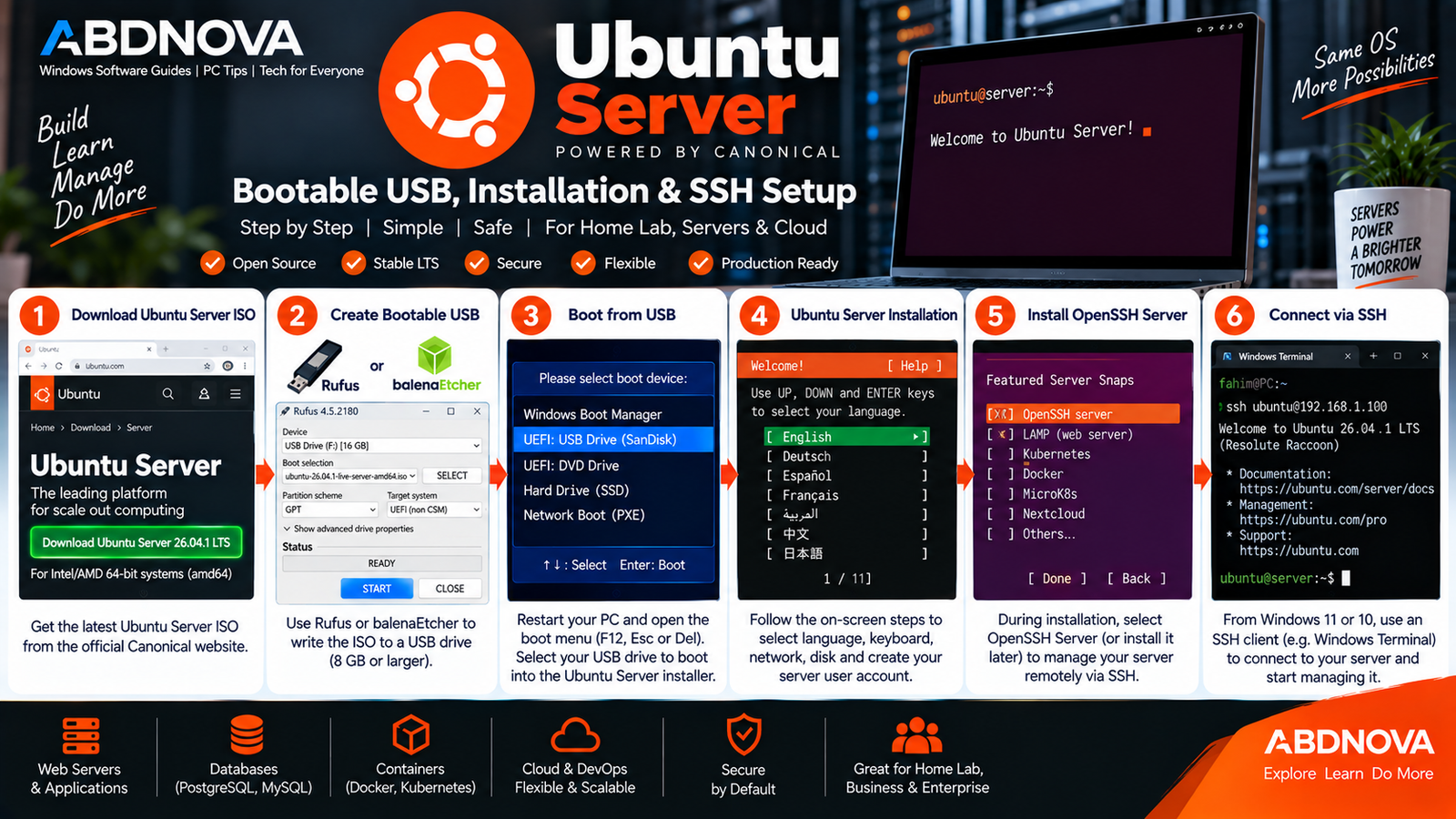Toggle the OpenSSH server checkbox
The width and height of the screenshot is (1456, 819).
point(1000,414)
